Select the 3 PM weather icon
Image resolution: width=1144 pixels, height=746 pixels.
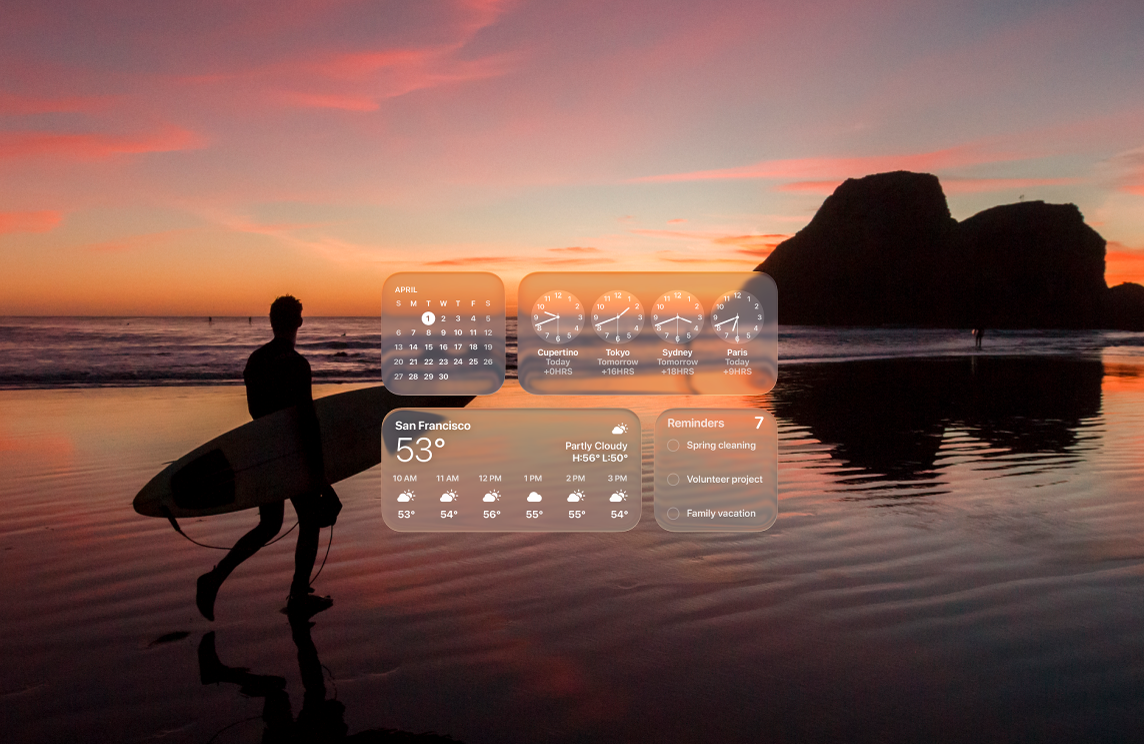click(619, 495)
